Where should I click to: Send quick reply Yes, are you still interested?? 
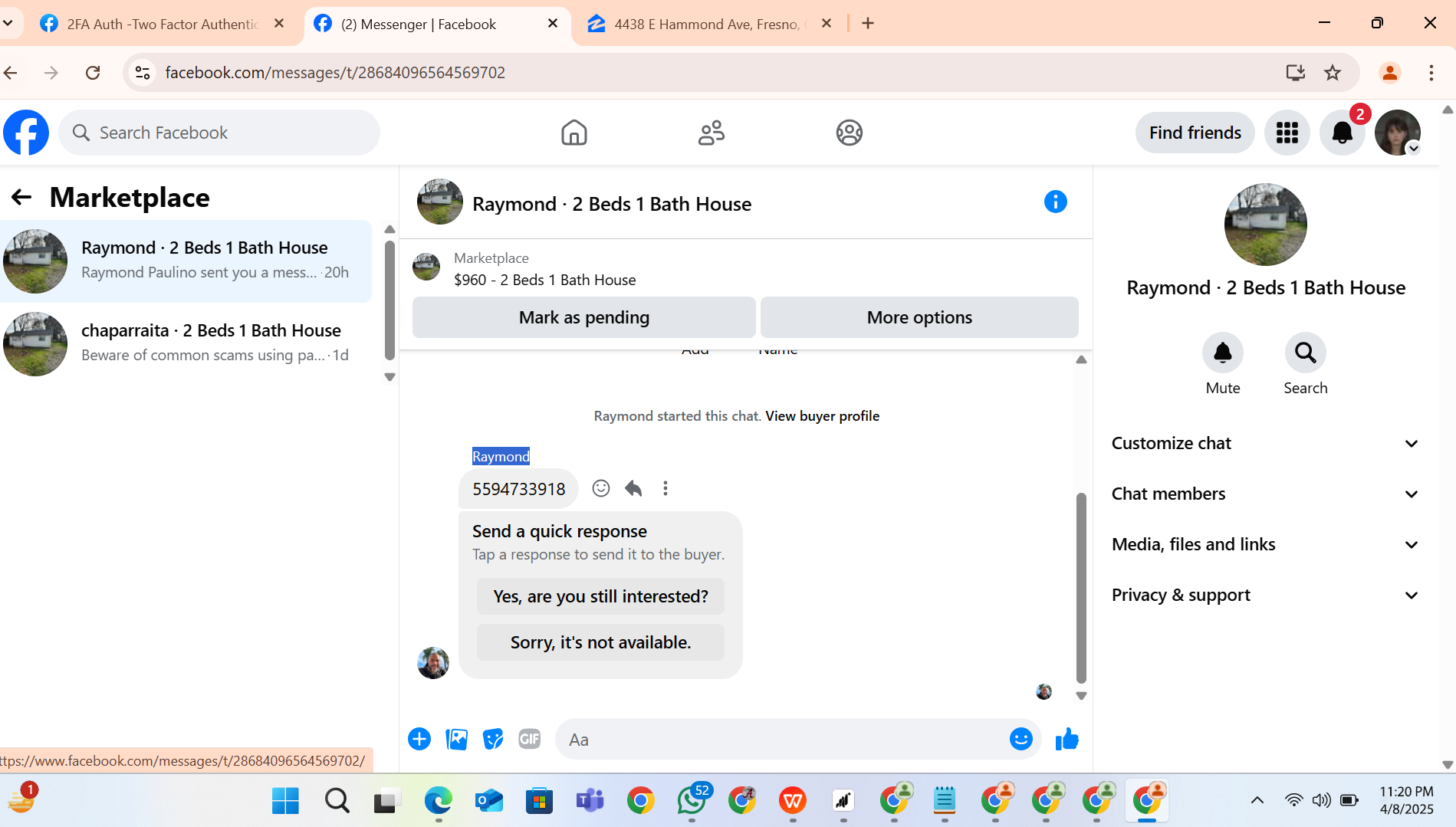[x=600, y=596]
